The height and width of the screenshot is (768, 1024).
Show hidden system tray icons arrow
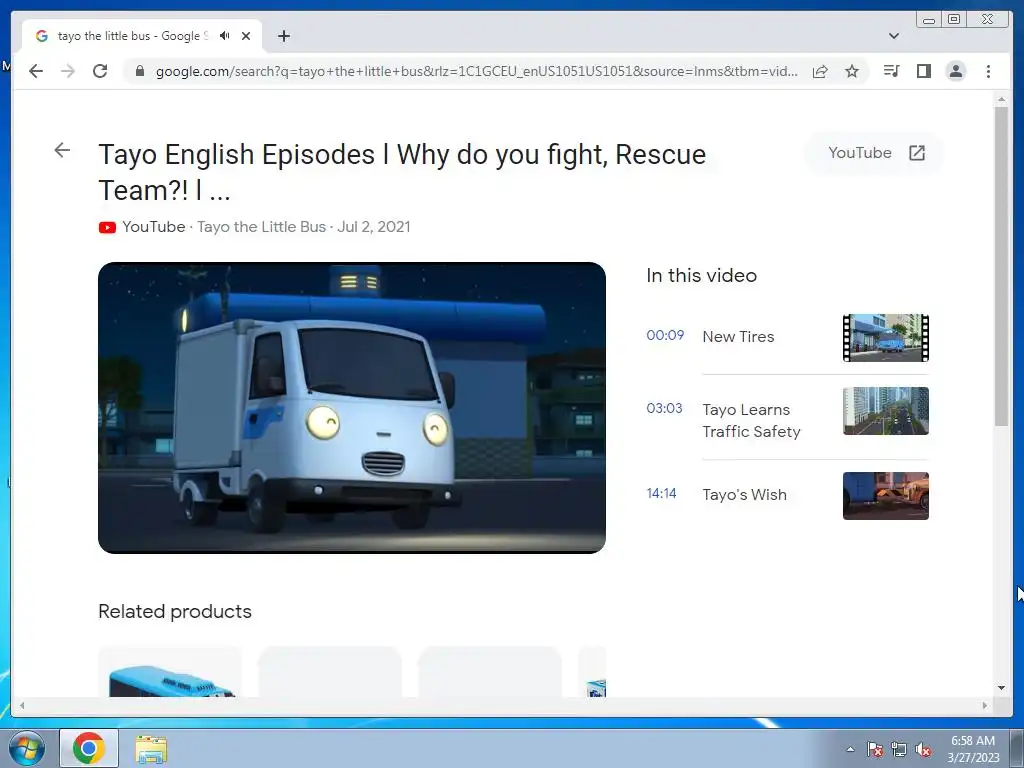coord(850,749)
